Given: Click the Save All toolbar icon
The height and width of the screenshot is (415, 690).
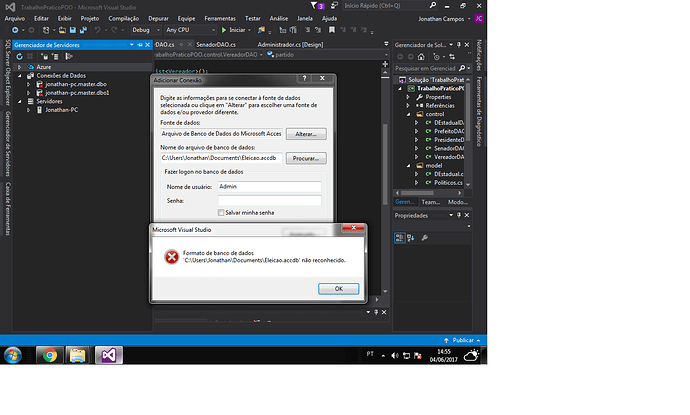Looking at the screenshot, I should click(x=83, y=30).
